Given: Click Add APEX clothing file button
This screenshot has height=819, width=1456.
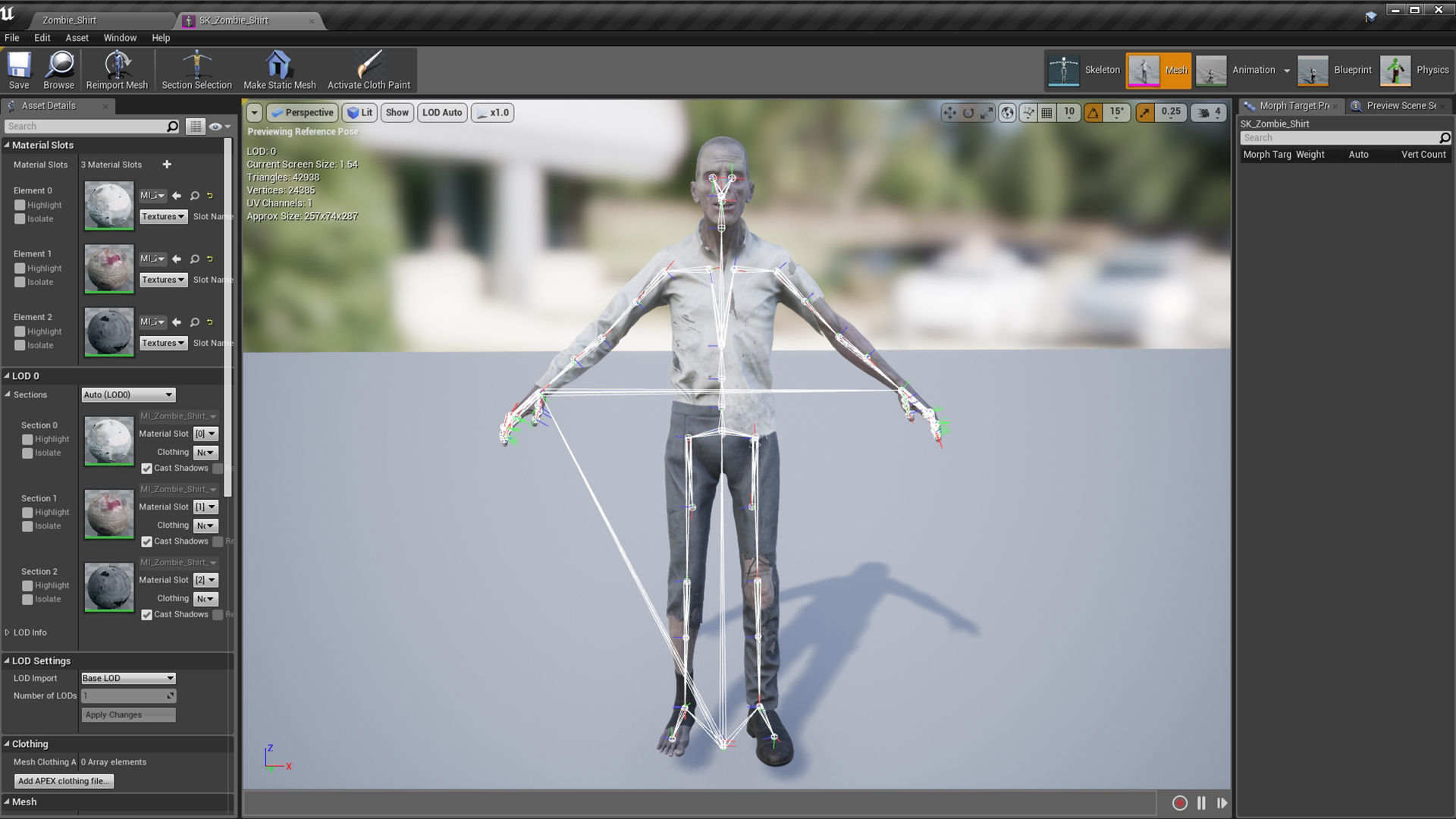Looking at the screenshot, I should tap(64, 781).
